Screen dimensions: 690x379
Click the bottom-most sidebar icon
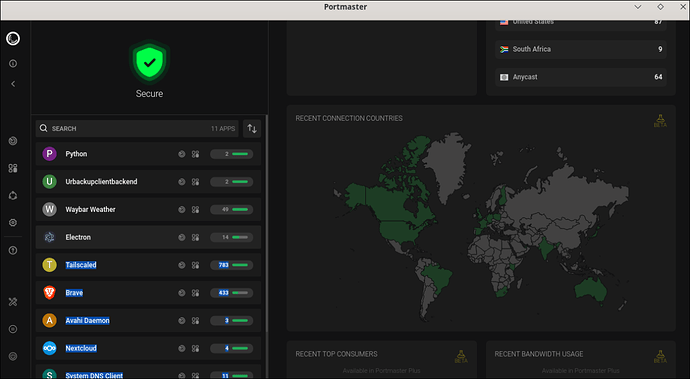(13, 357)
